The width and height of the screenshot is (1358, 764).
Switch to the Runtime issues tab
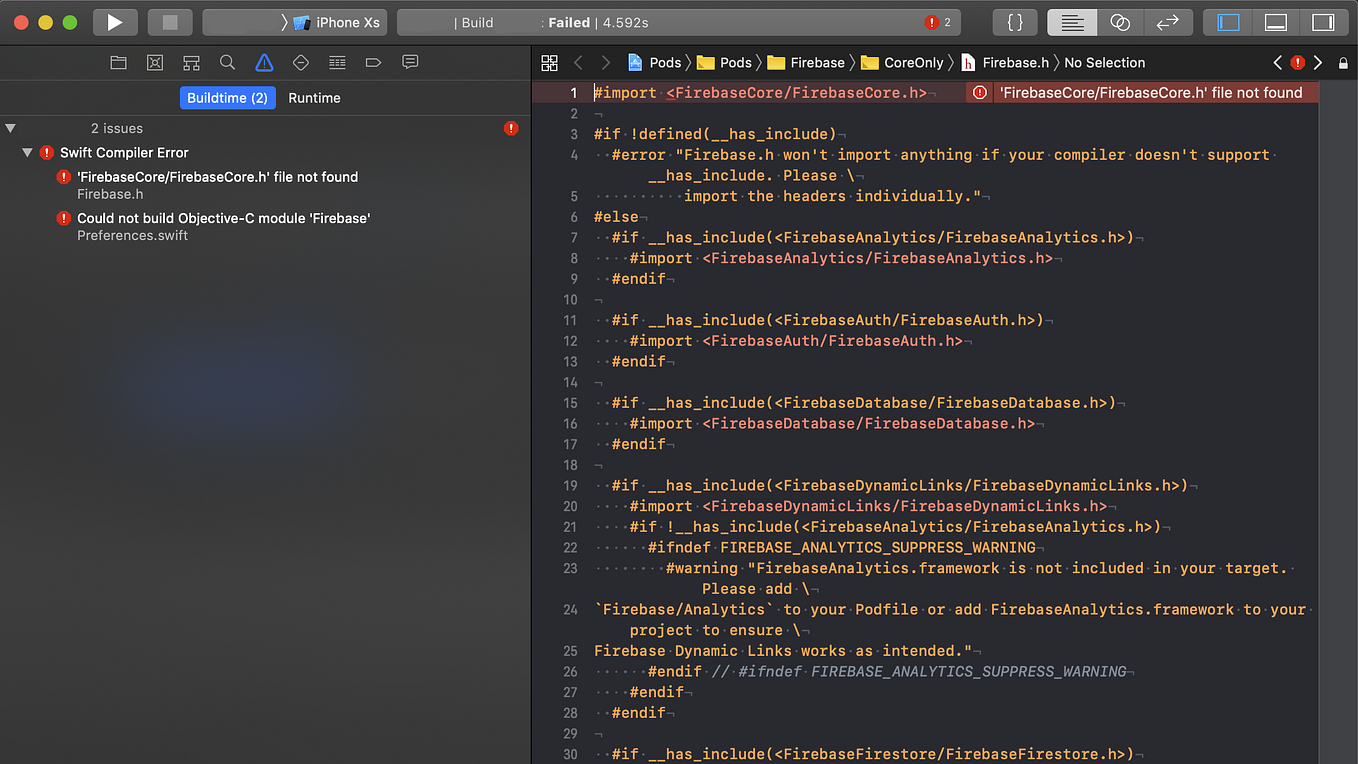[x=314, y=98]
